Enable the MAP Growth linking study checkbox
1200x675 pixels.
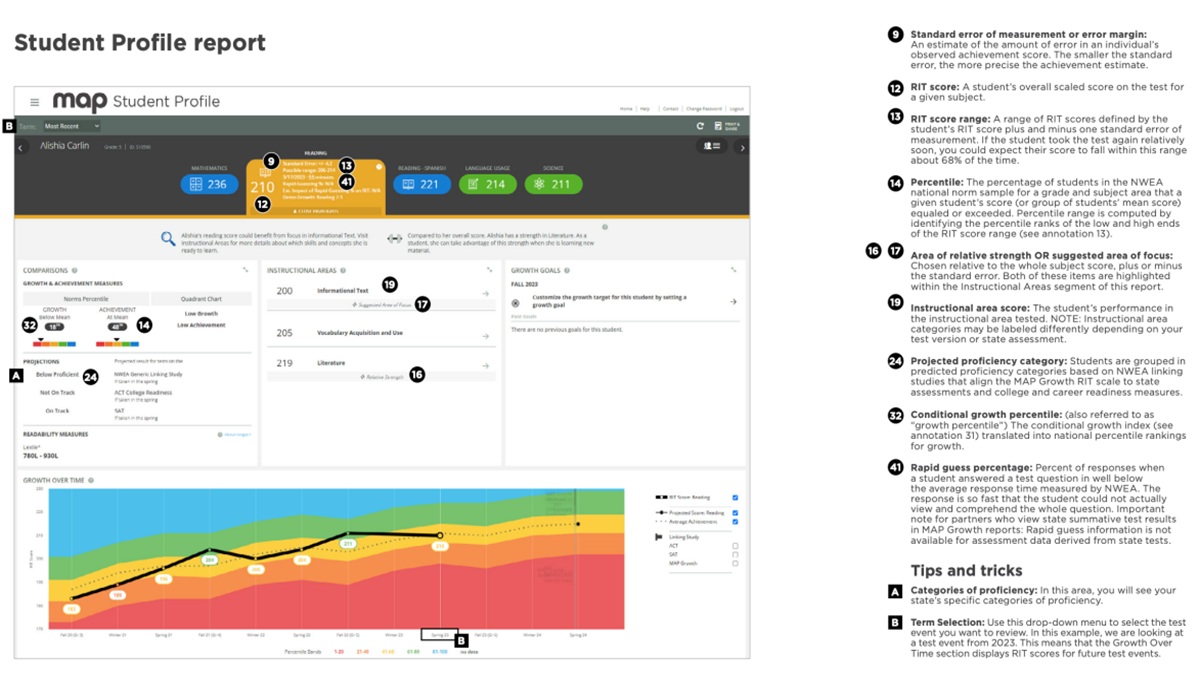[x=736, y=563]
